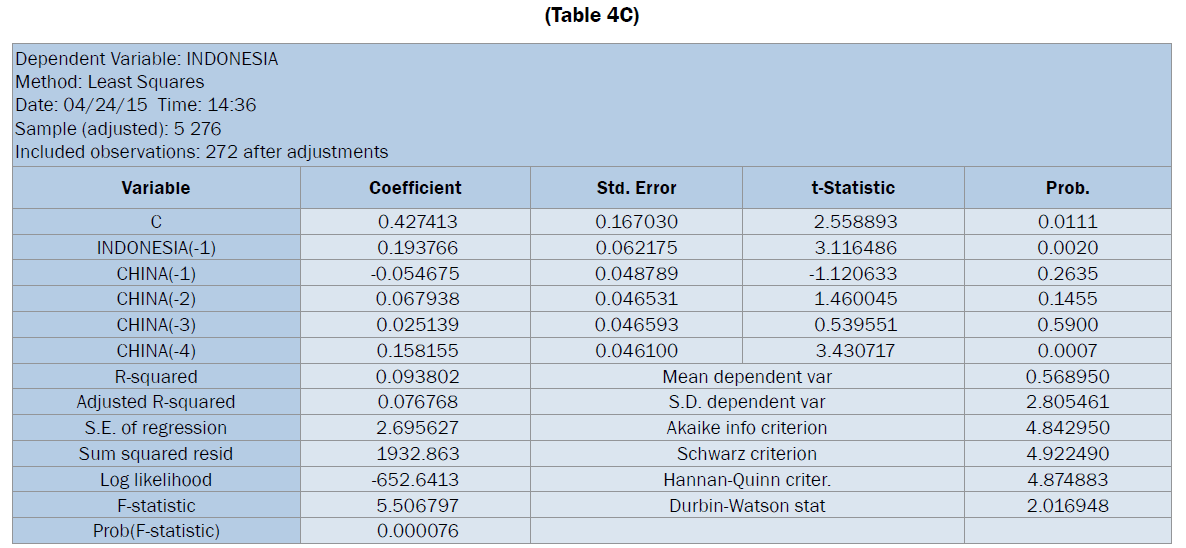1186x548 pixels.
Task: Click the Table 4C title
Action: [592, 15]
